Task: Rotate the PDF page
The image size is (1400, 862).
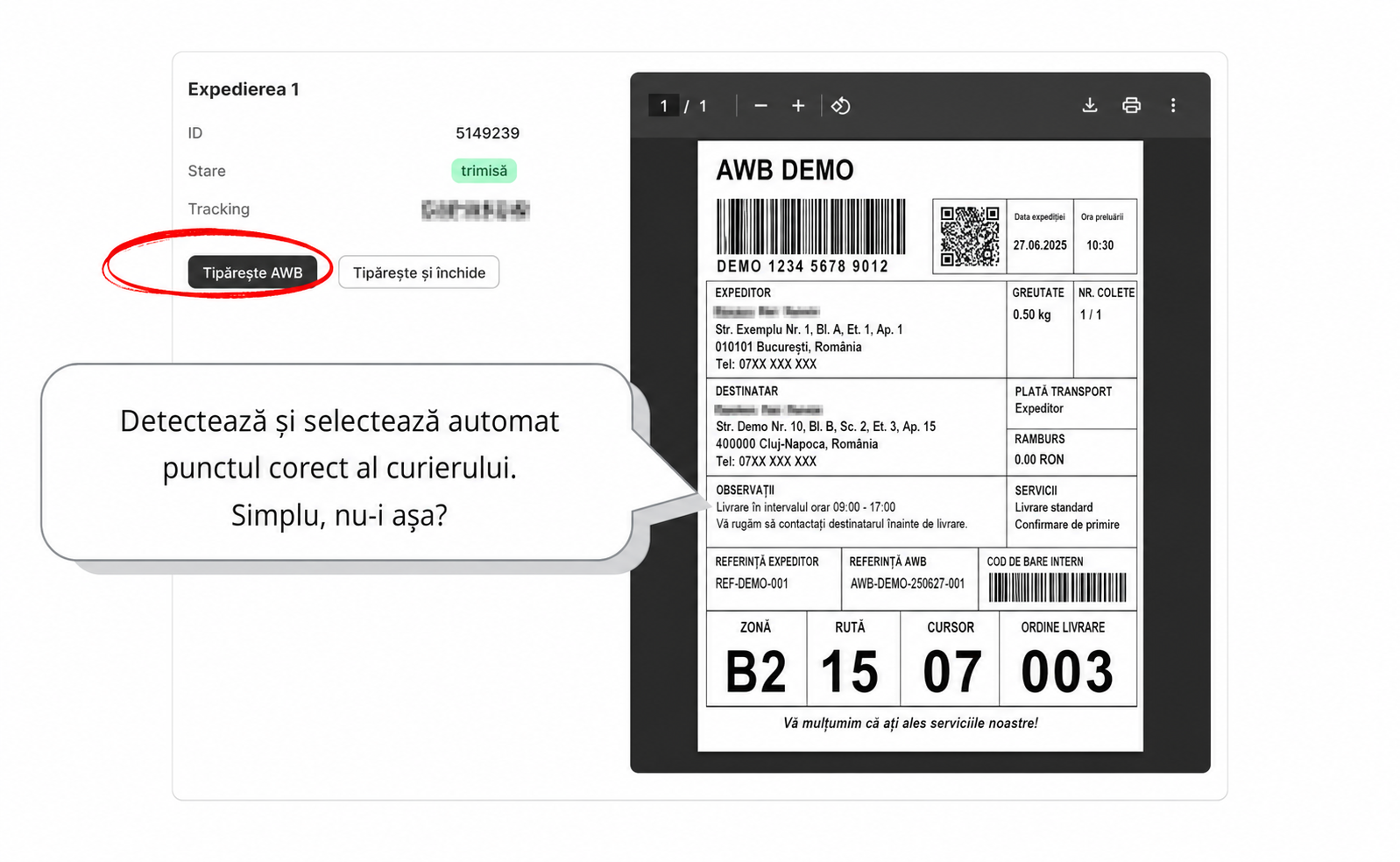Action: (841, 106)
